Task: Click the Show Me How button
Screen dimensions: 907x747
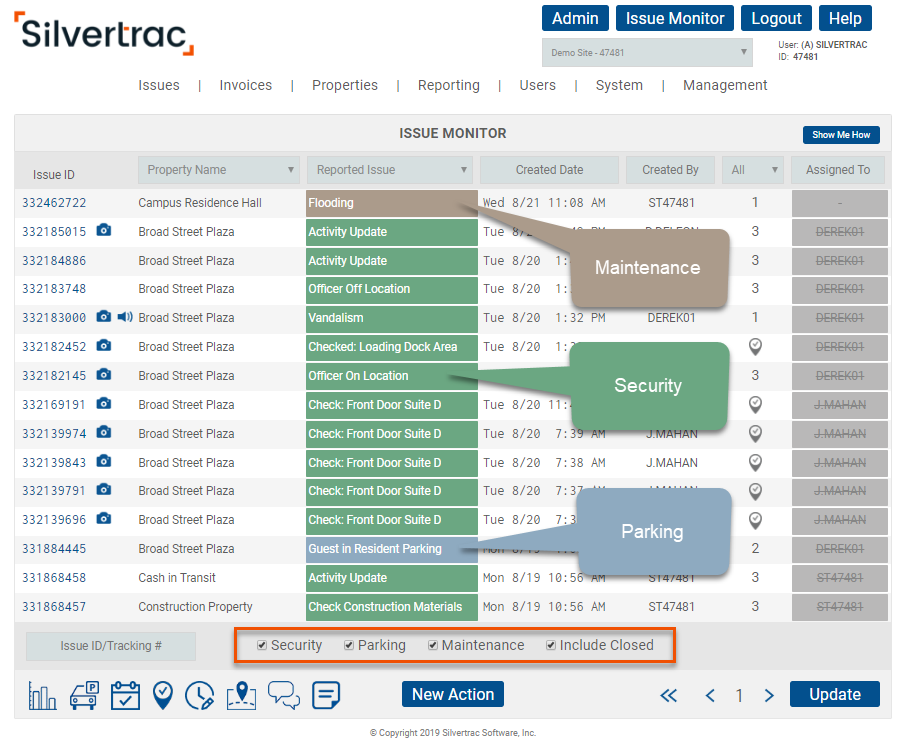Action: pos(841,135)
